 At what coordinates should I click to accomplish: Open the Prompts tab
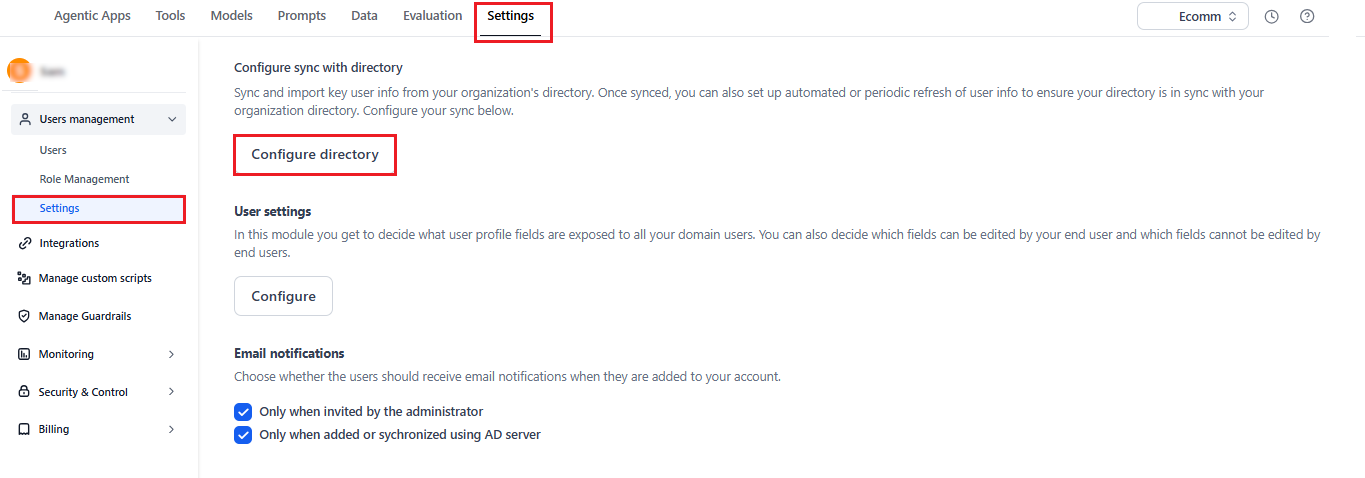[302, 16]
